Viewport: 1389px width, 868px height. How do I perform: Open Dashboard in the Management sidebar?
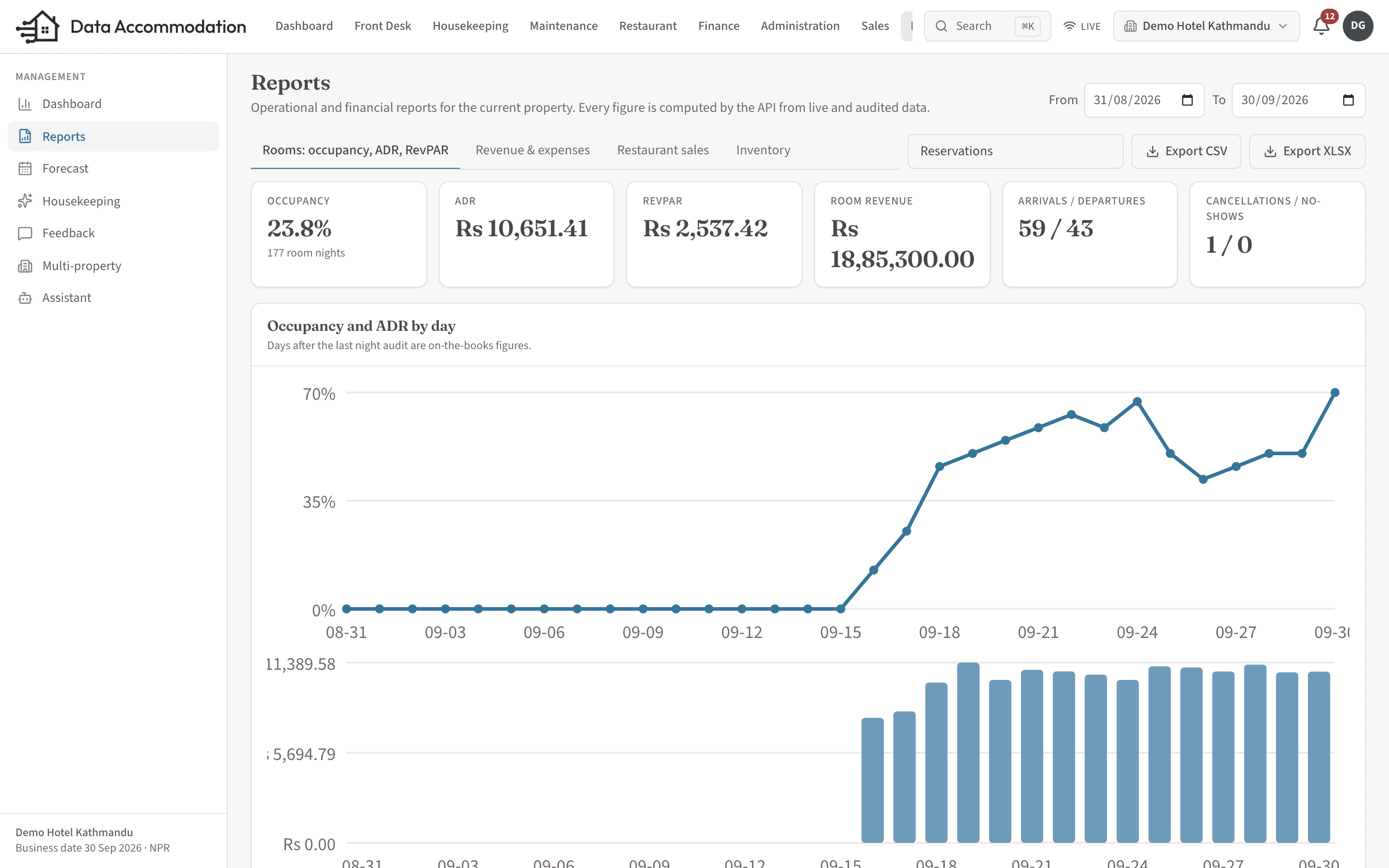(113, 104)
